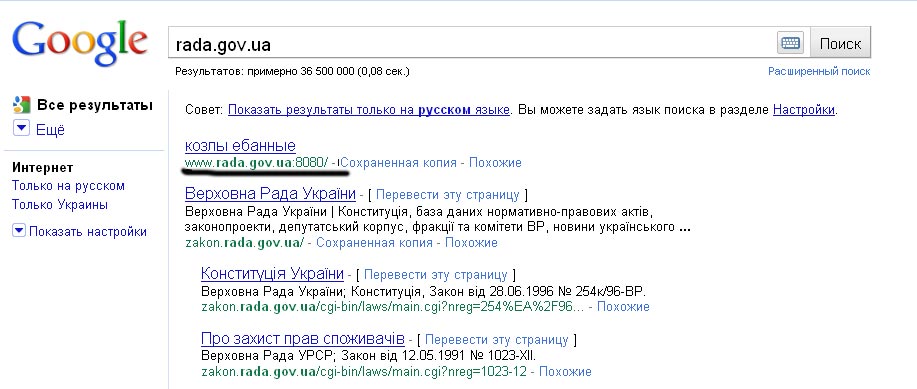Open Конституція України result
This screenshot has height=389, width=917.
(x=272, y=274)
